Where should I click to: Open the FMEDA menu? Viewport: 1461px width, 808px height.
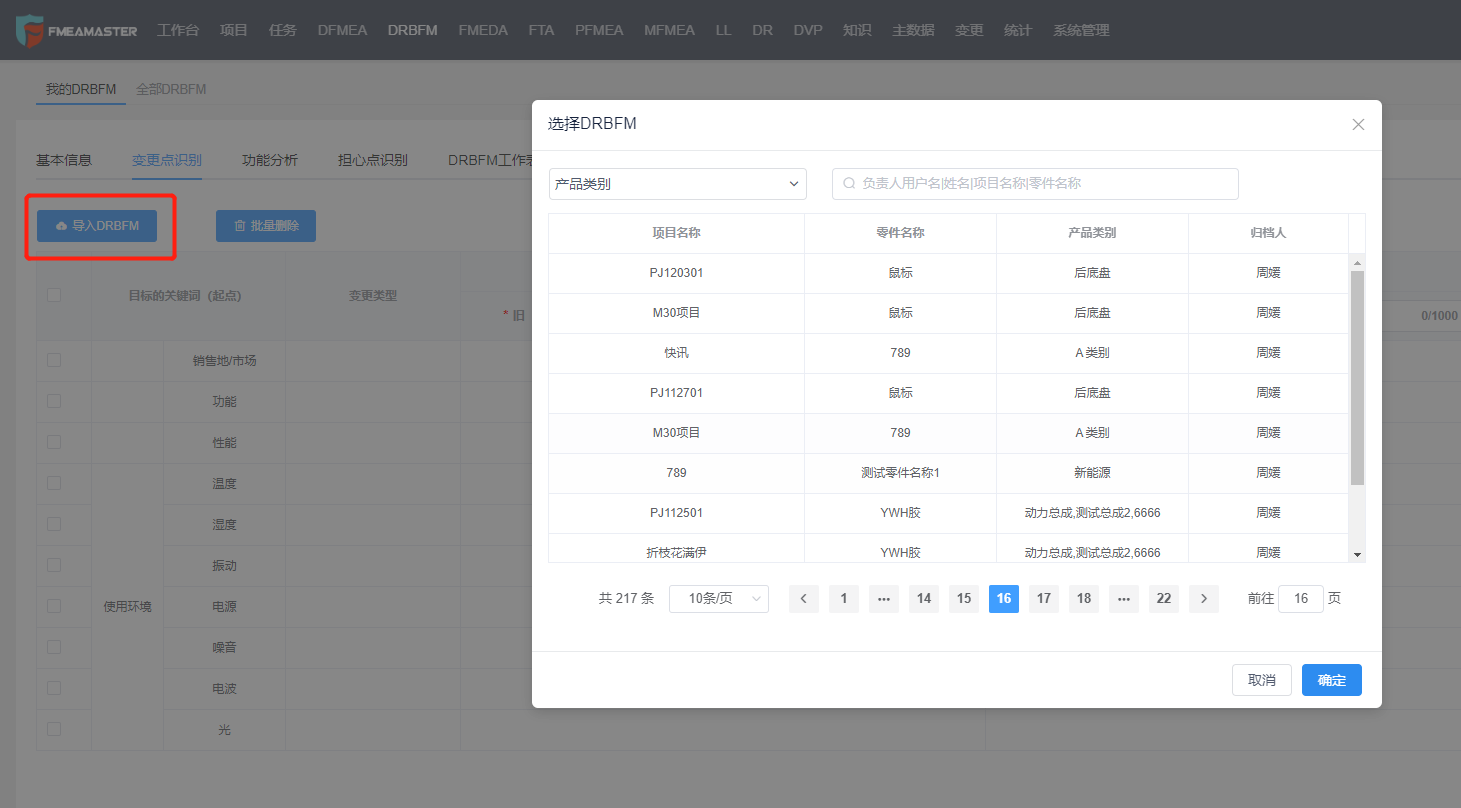[x=483, y=30]
